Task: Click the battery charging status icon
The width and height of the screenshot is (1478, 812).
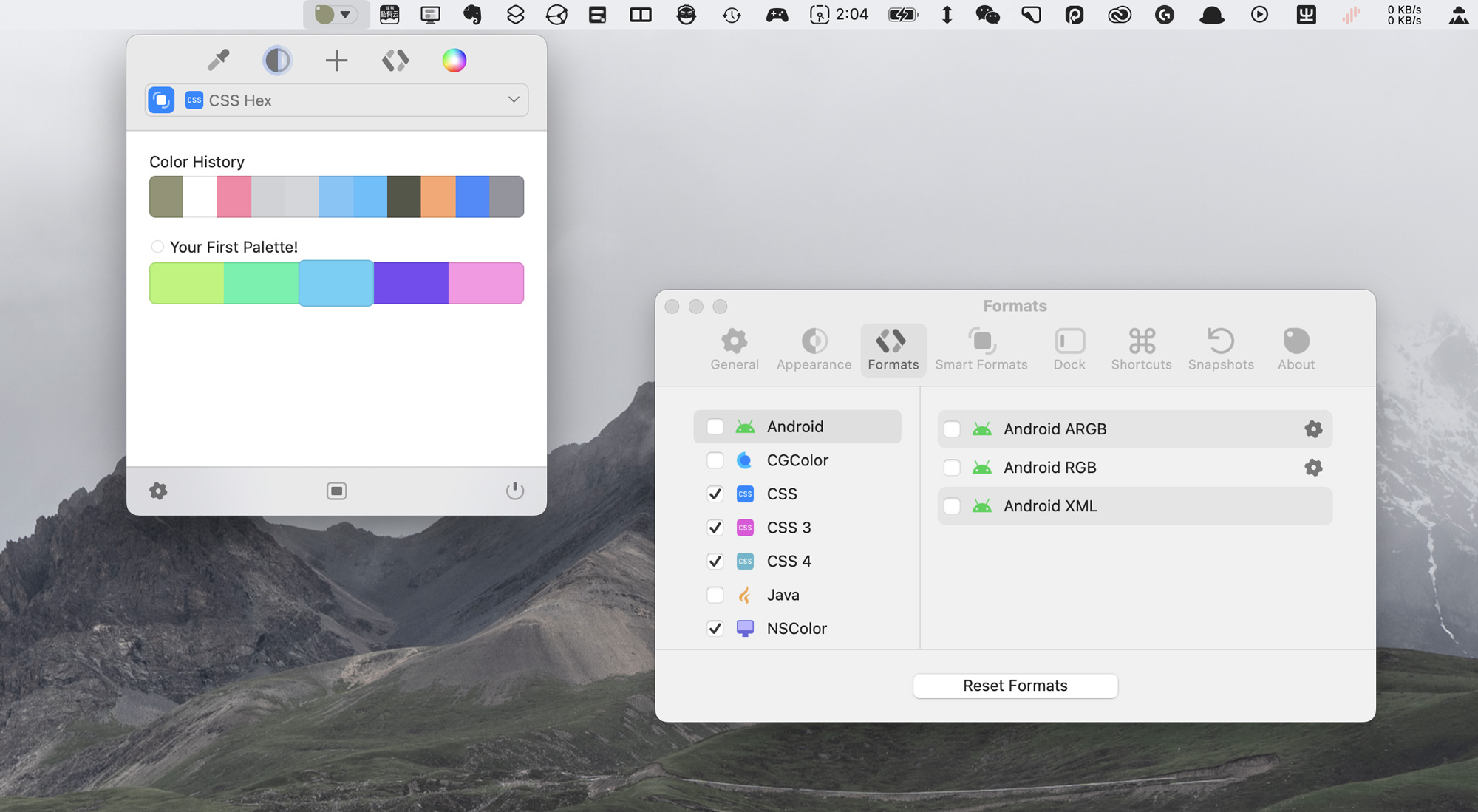Action: [x=903, y=14]
